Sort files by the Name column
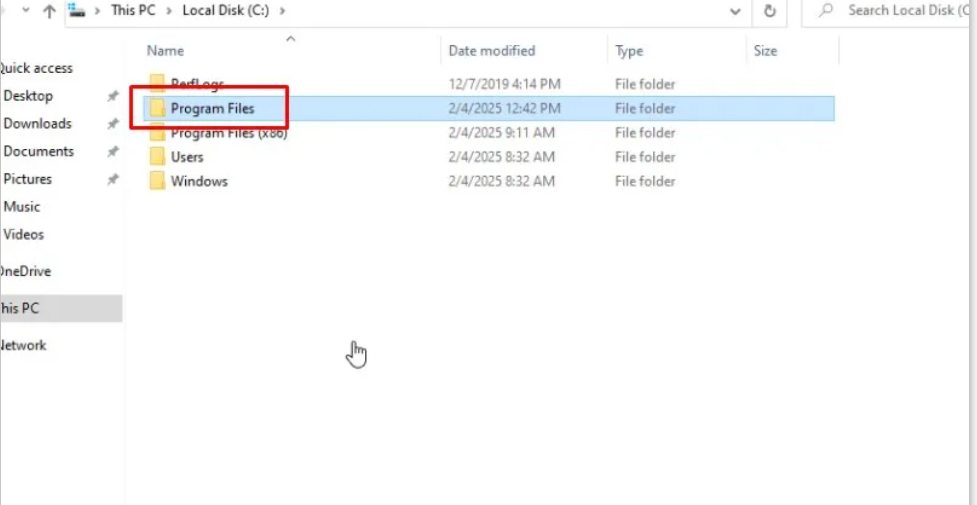The image size is (977, 505). coord(166,51)
